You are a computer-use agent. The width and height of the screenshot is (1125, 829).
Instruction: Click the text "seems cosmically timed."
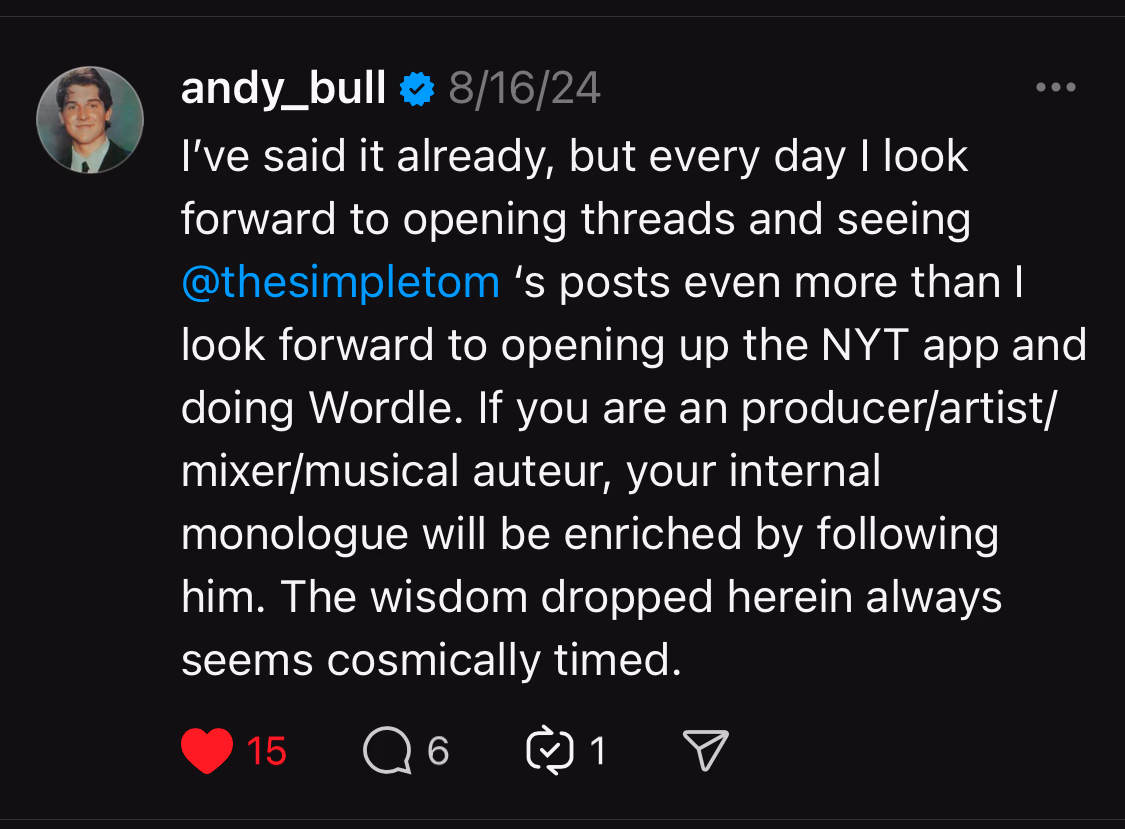430,661
